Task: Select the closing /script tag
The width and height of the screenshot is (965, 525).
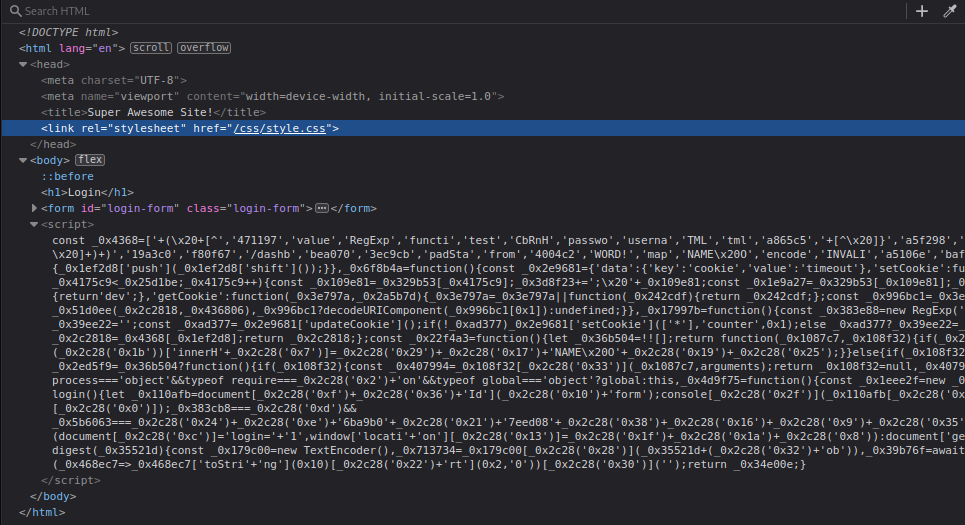Action: pyautogui.click(x=71, y=480)
